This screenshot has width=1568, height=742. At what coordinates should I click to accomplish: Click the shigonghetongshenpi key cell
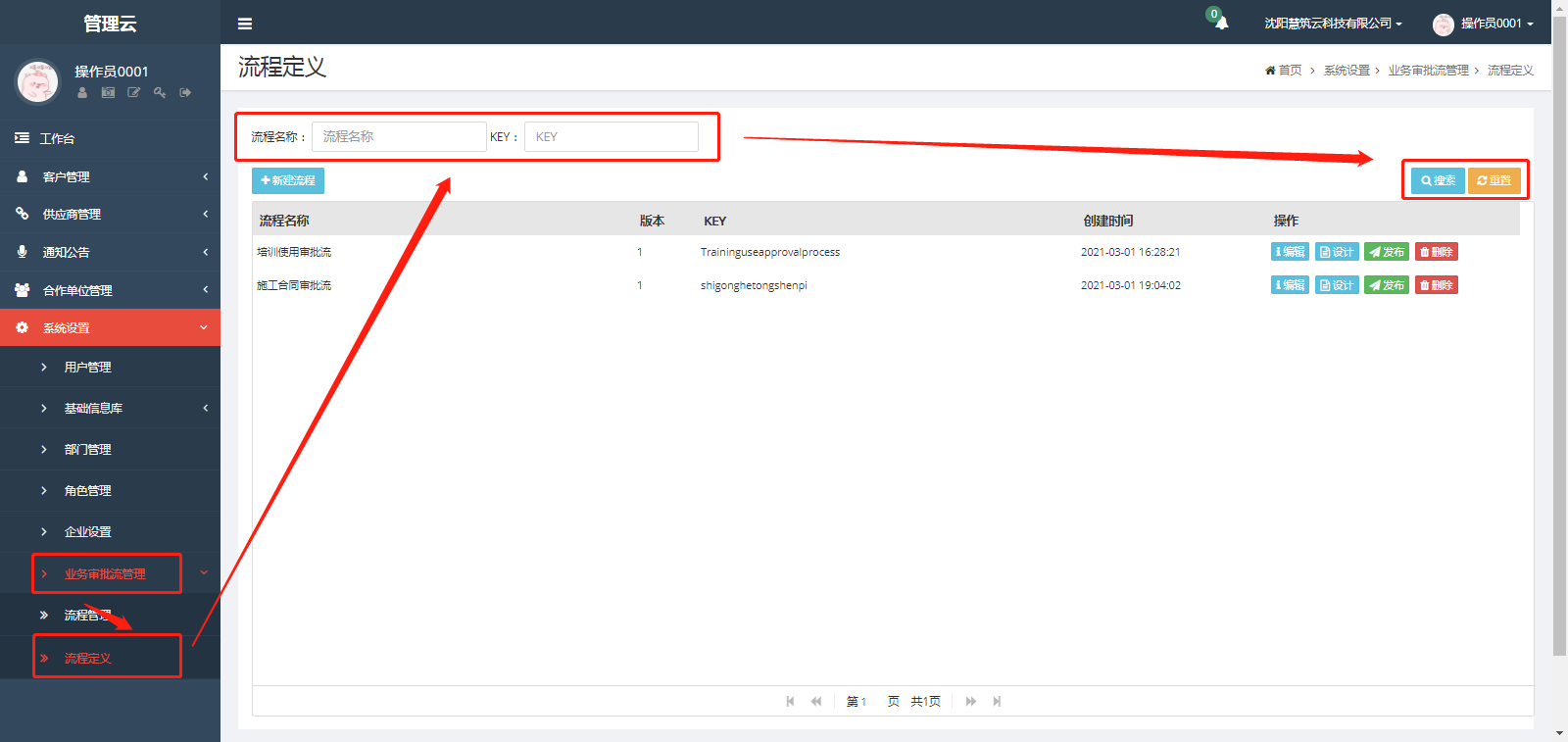click(754, 285)
